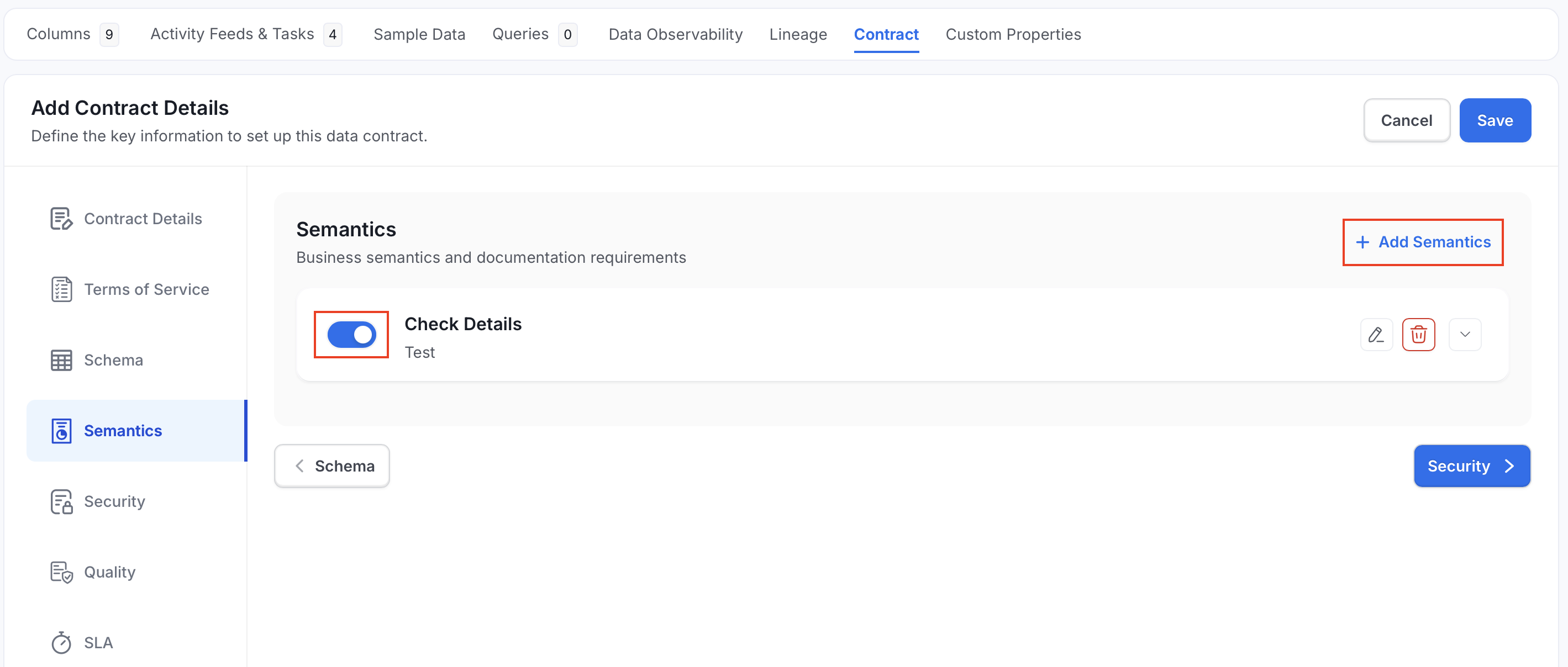Select Semantics item in sidebar
Screen dimensions: 1568x667
[x=136, y=430]
